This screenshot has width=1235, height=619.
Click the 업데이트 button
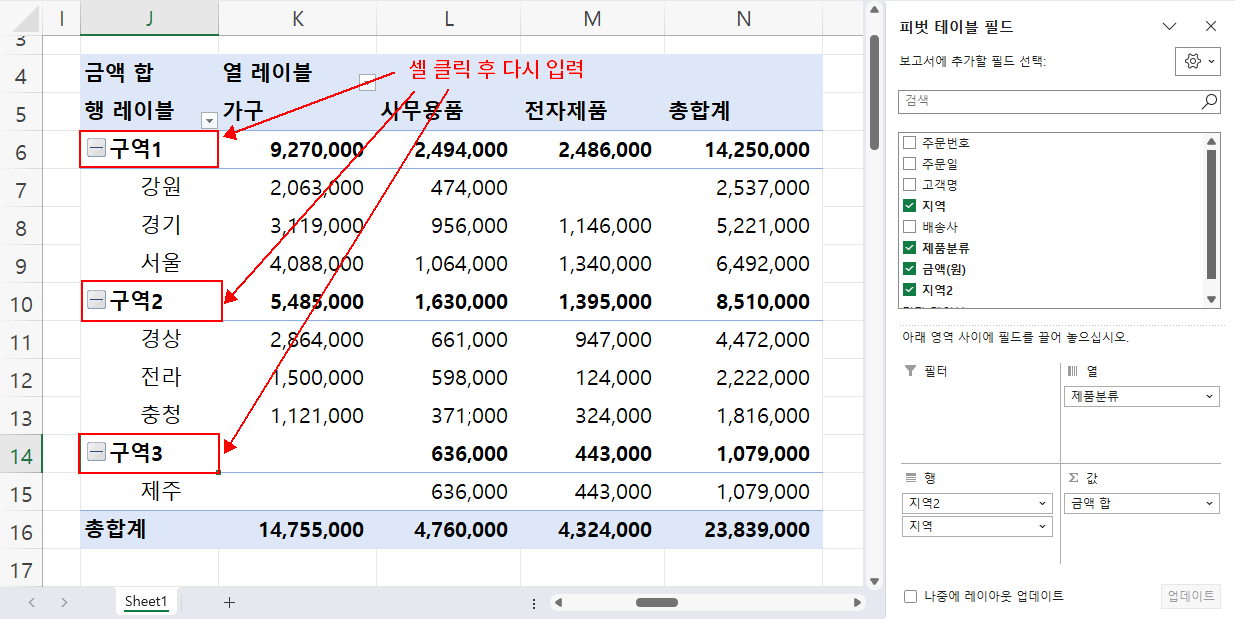tap(1191, 596)
